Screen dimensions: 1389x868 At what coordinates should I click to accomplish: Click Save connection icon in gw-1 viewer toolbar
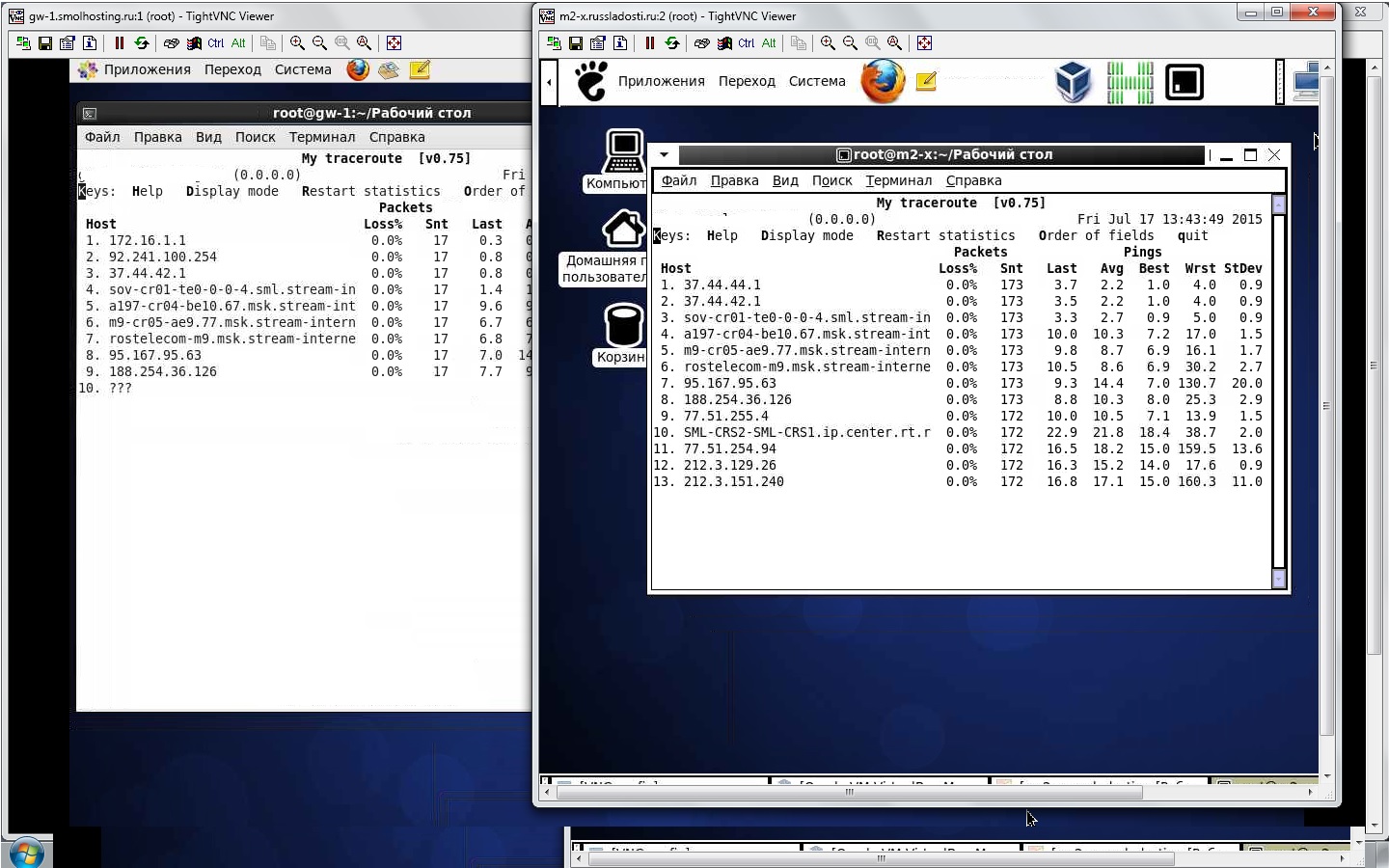(45, 43)
